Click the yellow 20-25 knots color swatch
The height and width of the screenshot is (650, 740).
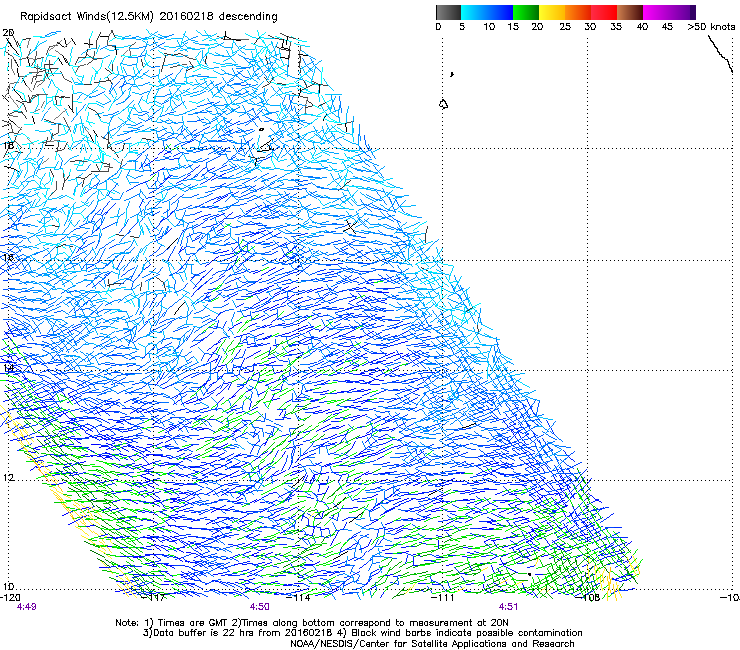tap(552, 12)
